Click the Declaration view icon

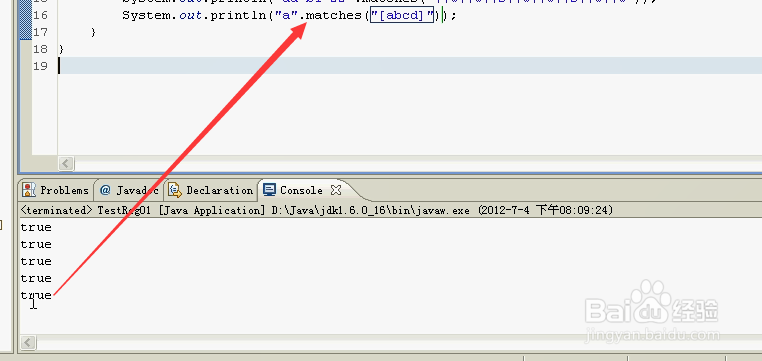pos(174,190)
